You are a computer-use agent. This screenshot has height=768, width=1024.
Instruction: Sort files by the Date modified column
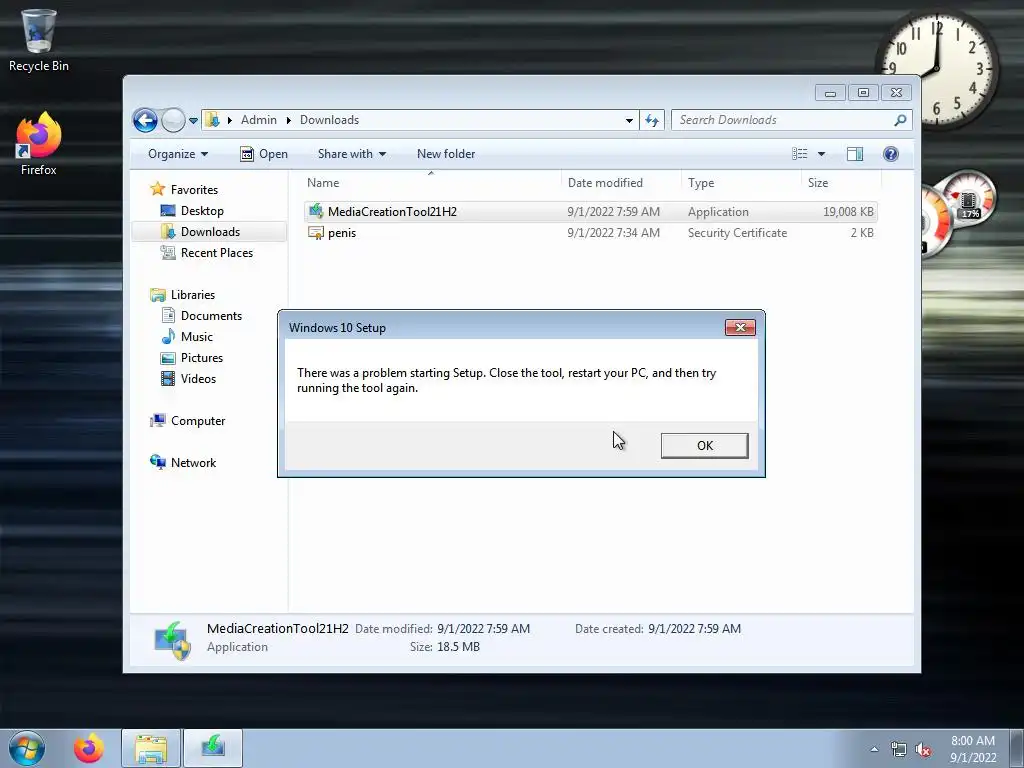pos(621,183)
